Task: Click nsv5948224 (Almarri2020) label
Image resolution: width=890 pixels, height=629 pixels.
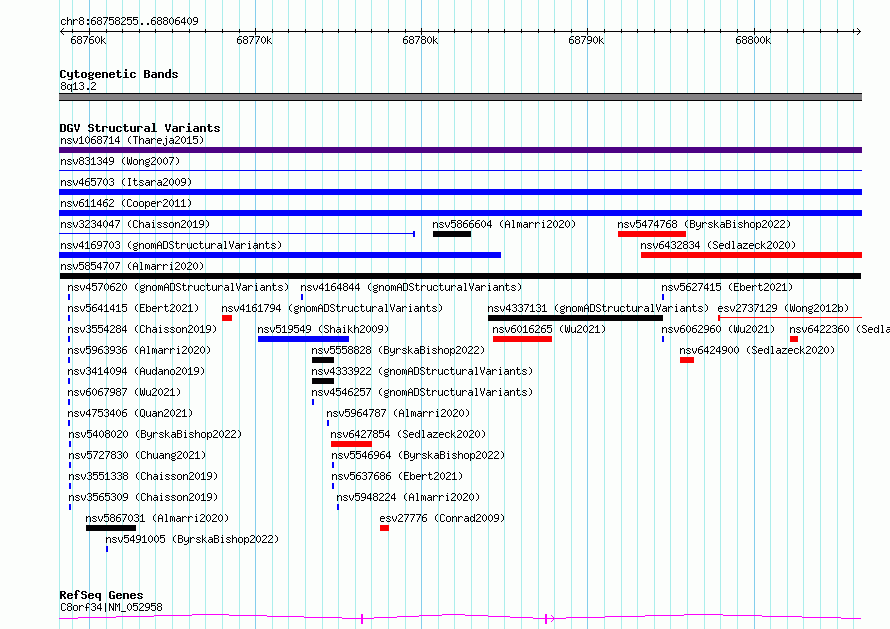Action: (408, 497)
